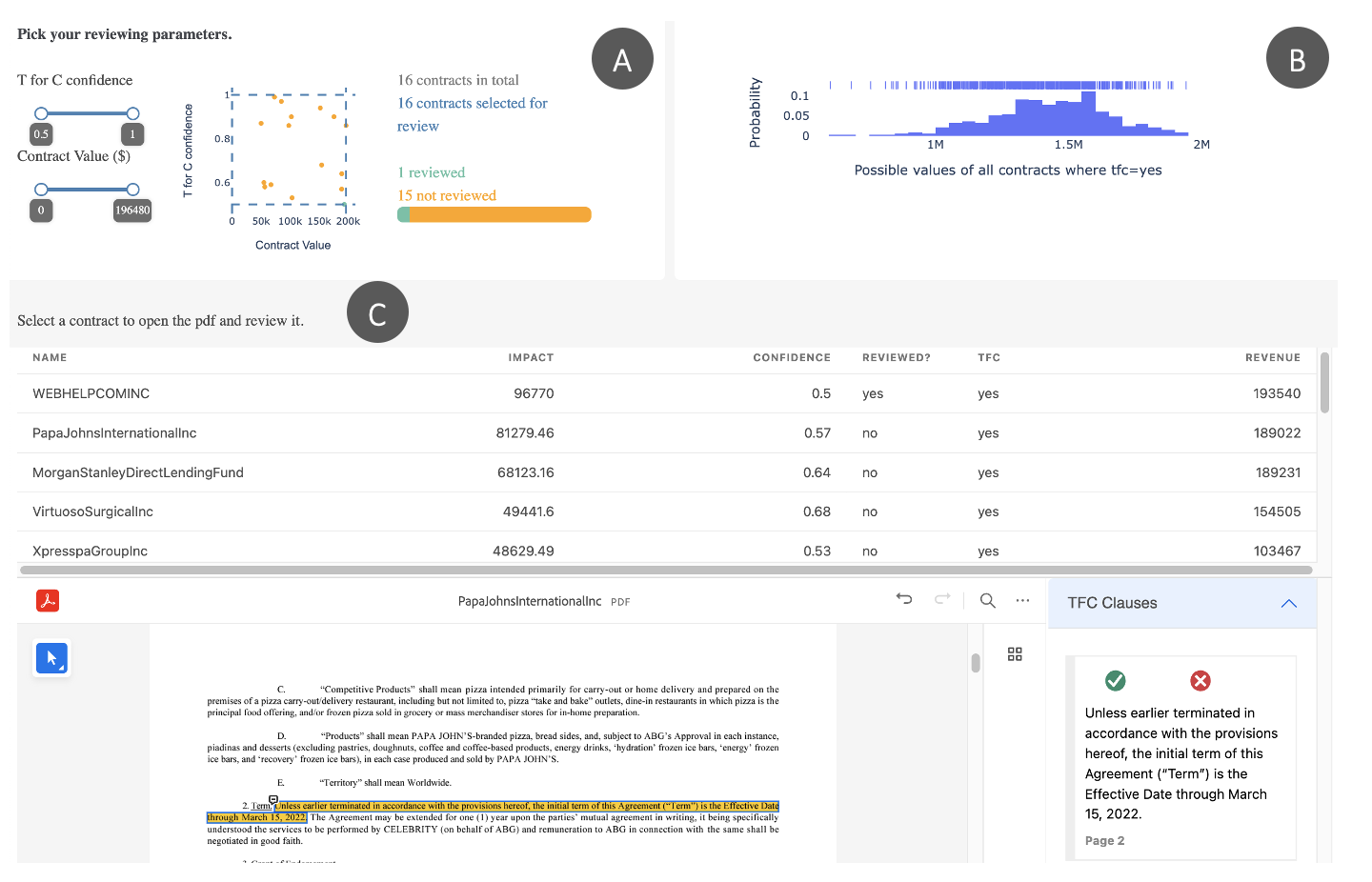Image resolution: width=1372 pixels, height=882 pixels.
Task: Click impact value 96770
Action: click(x=534, y=393)
